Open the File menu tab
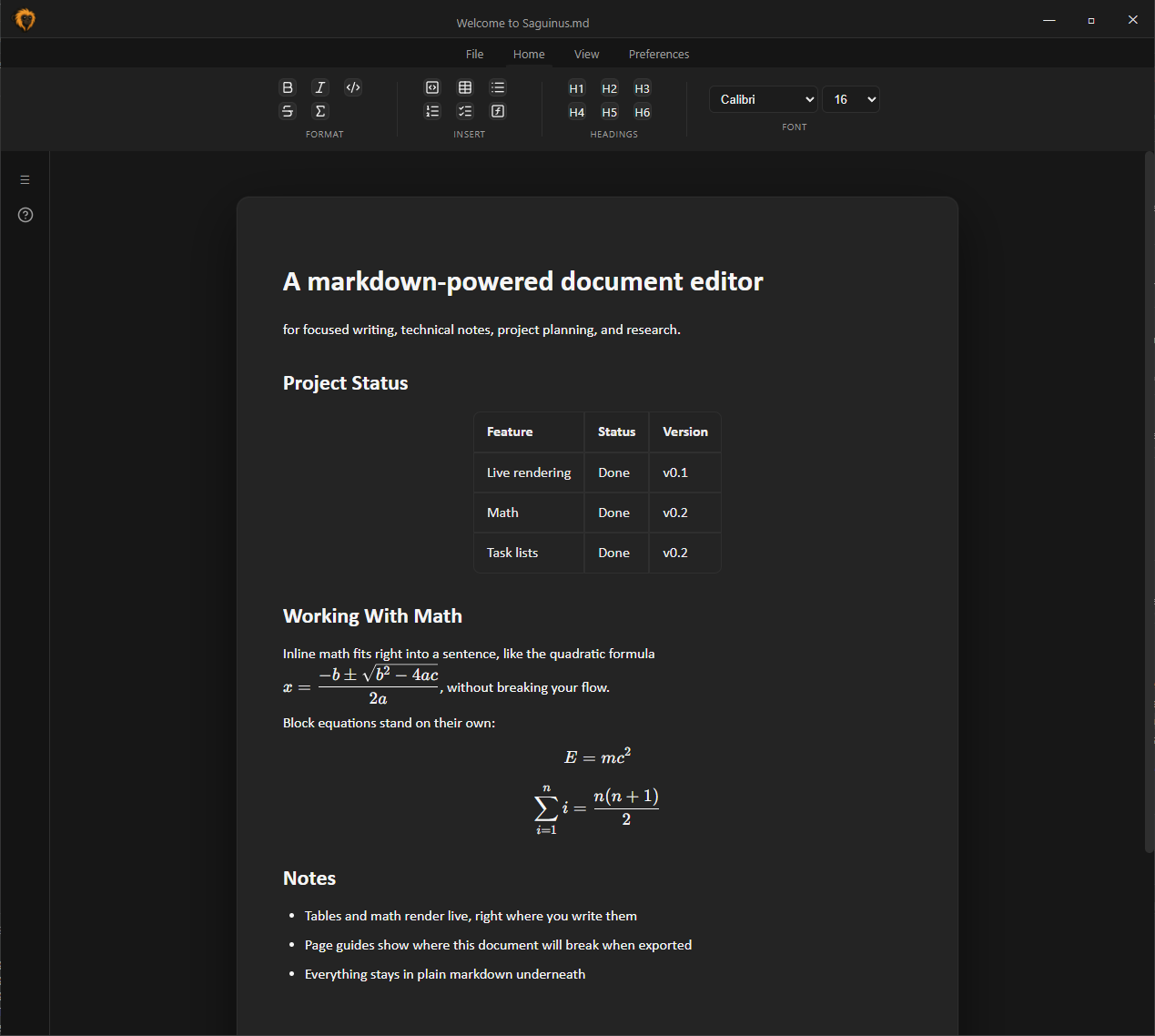The width and height of the screenshot is (1155, 1036). (475, 54)
